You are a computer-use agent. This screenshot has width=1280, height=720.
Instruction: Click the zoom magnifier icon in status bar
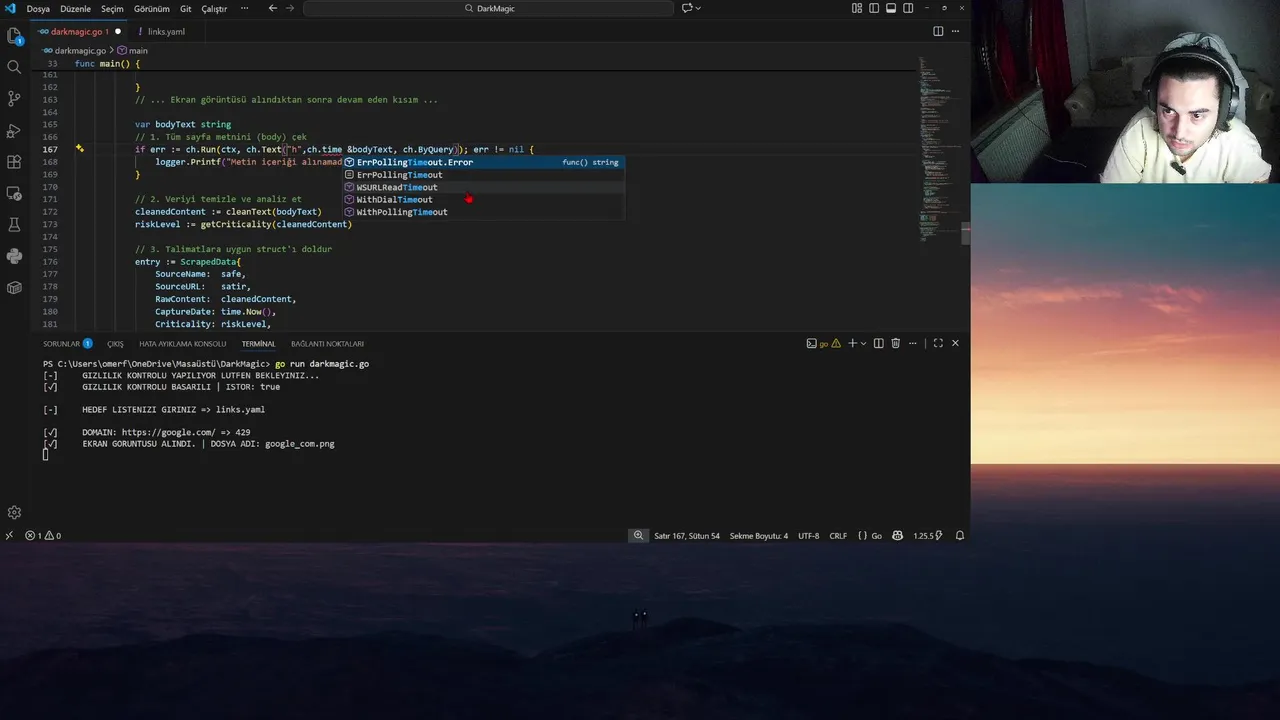(x=638, y=536)
